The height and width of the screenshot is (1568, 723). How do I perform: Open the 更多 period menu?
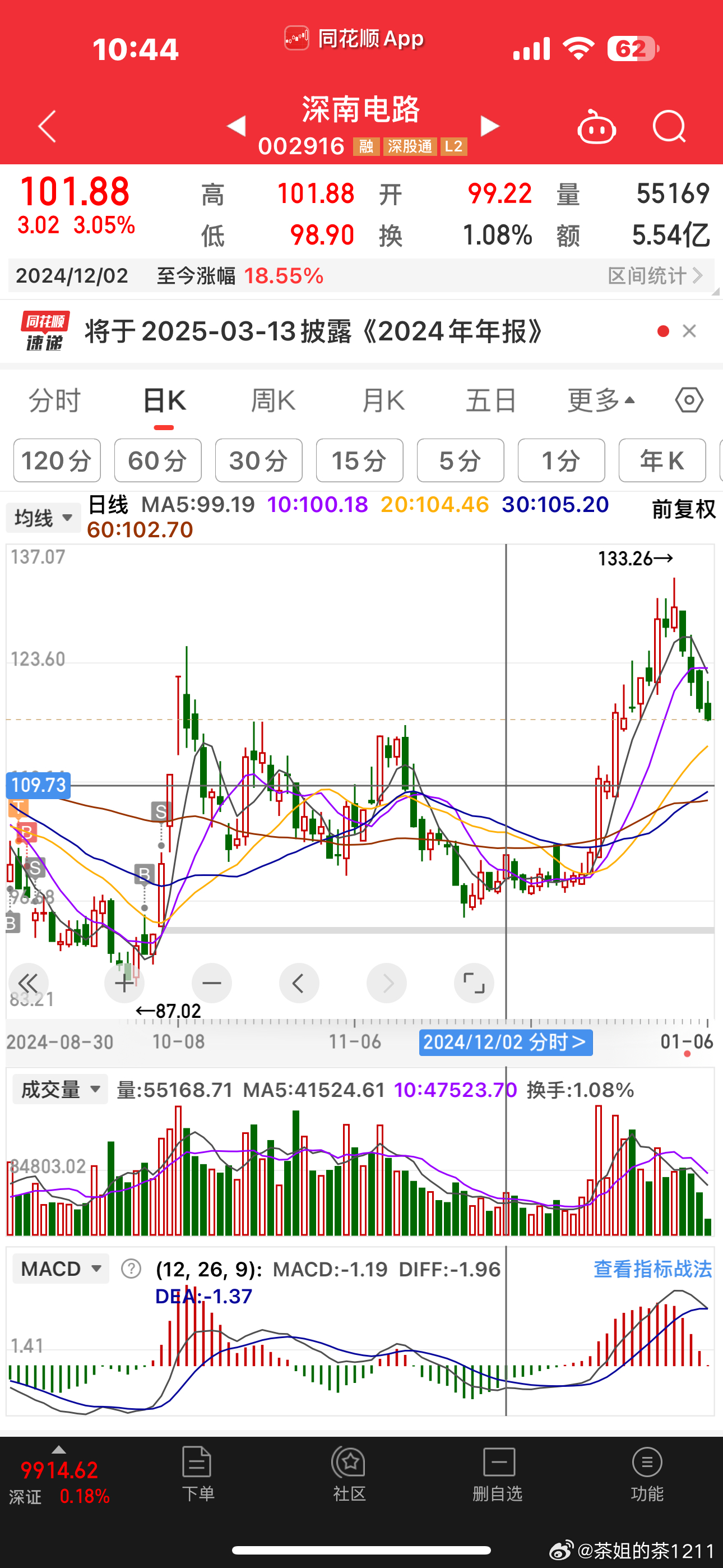[601, 400]
